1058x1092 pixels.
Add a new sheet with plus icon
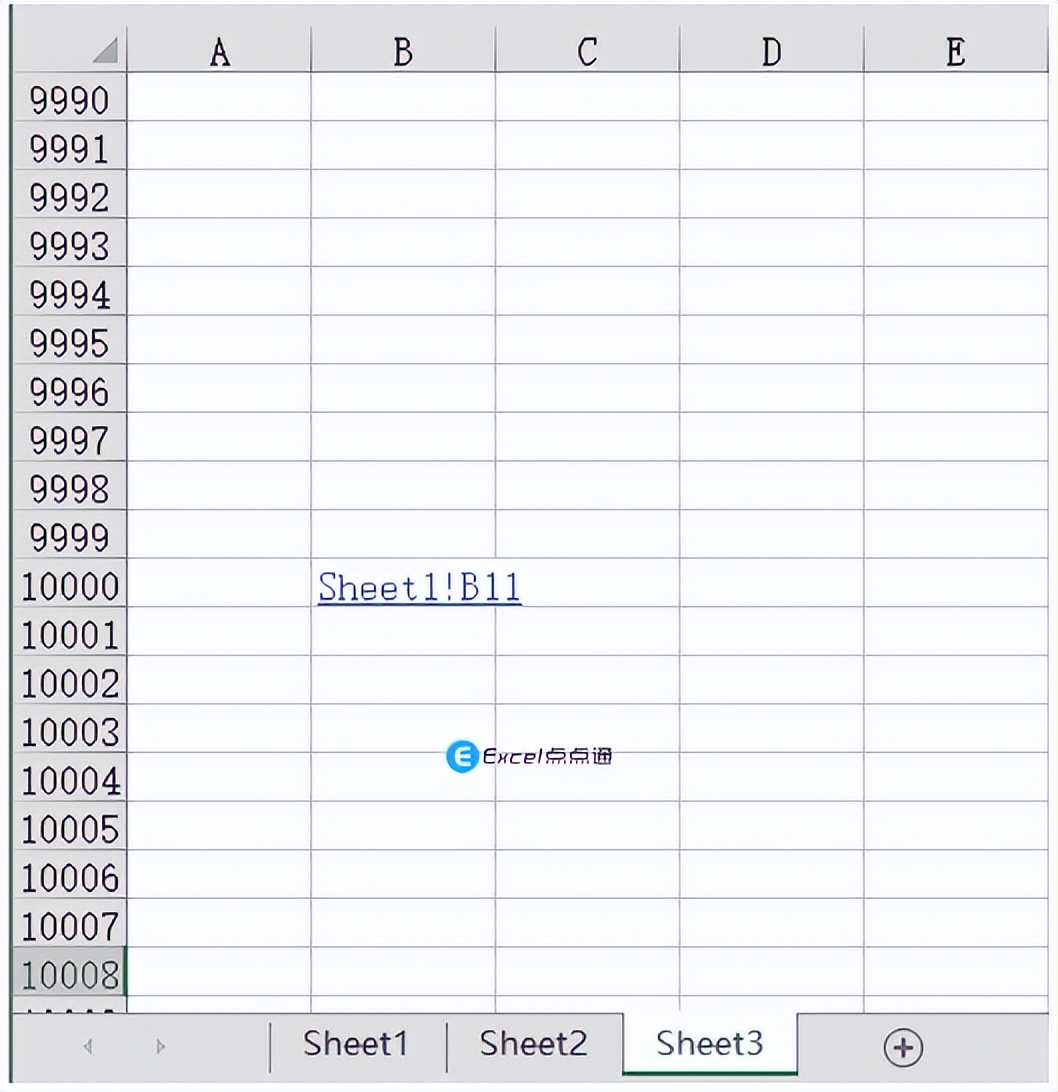click(x=903, y=1047)
